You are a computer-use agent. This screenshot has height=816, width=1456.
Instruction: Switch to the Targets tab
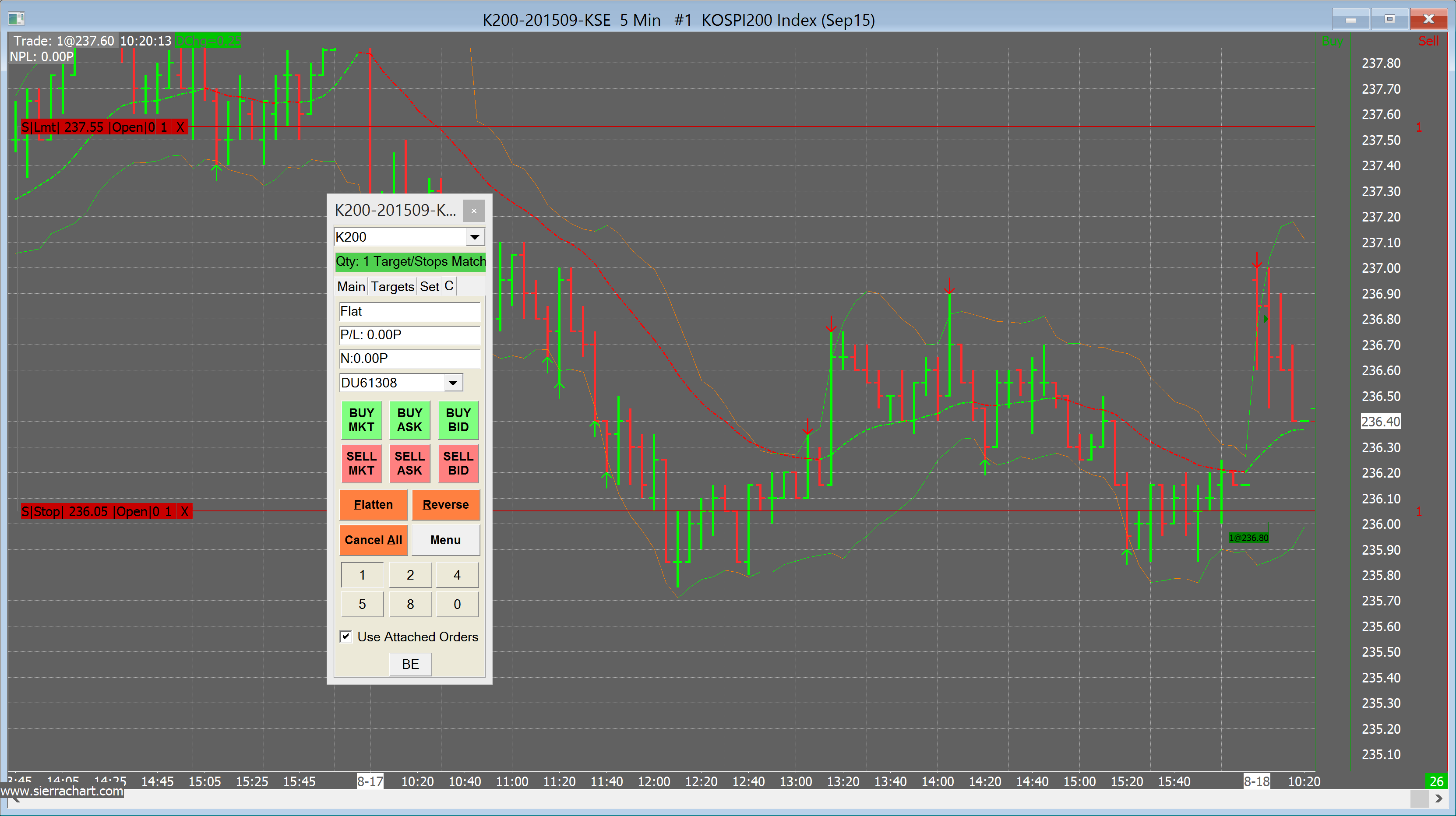(392, 286)
